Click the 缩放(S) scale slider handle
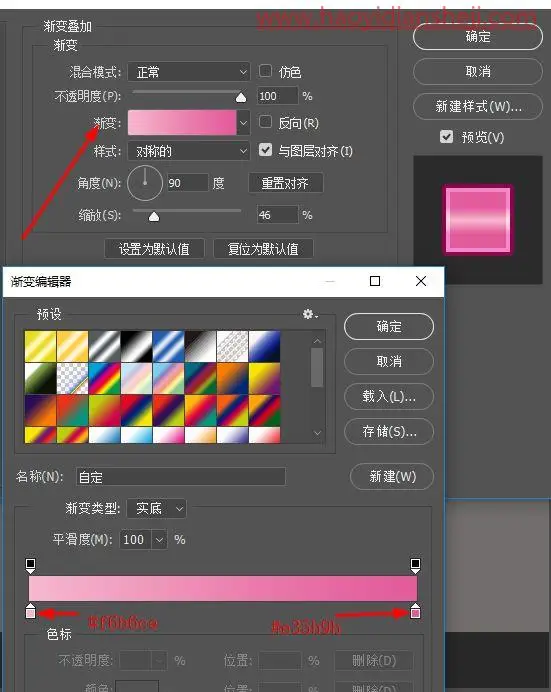The width and height of the screenshot is (551, 692). (x=154, y=216)
